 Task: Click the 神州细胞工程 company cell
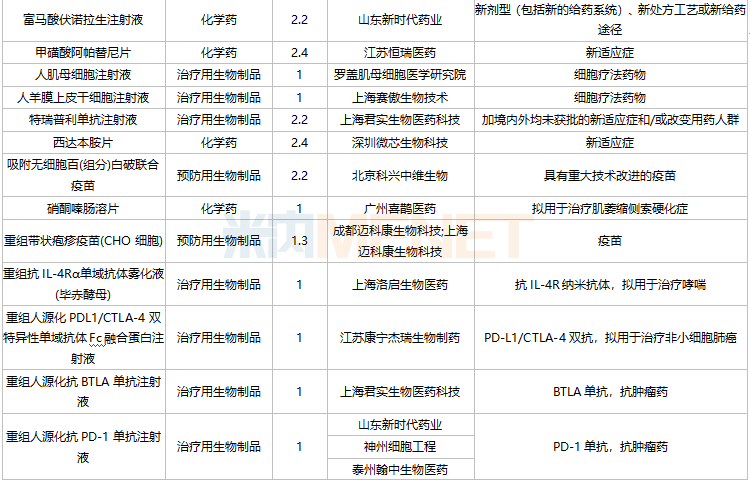[399, 446]
